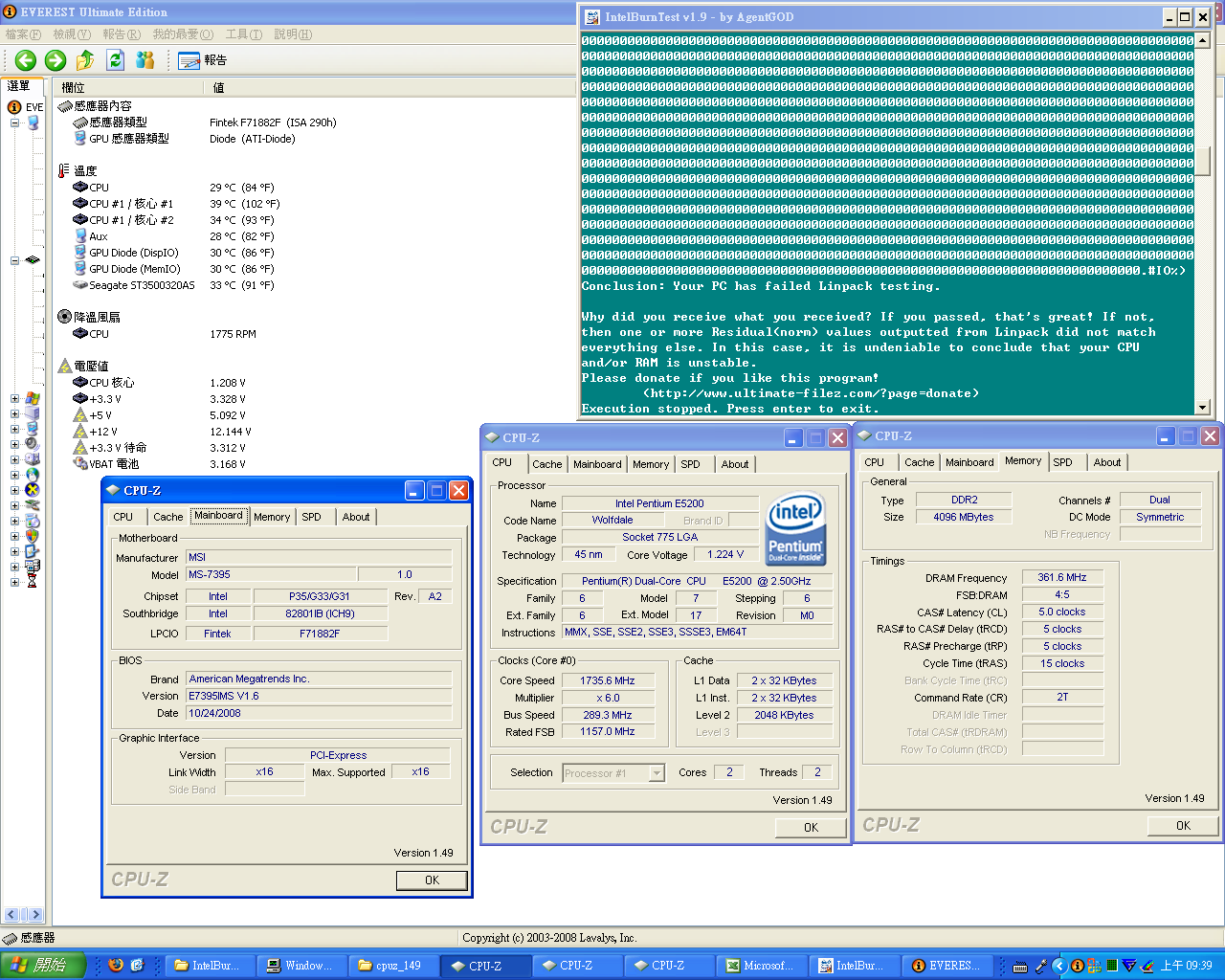Launch Firefox from the quick launch bar
The image size is (1225, 980).
(x=116, y=965)
